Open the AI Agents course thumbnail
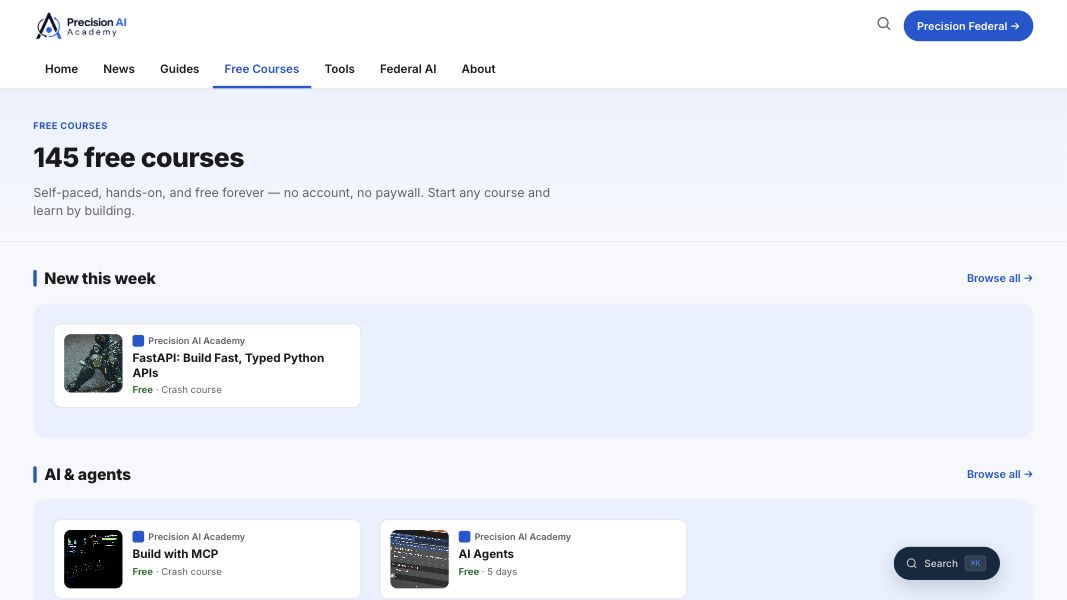 point(419,559)
